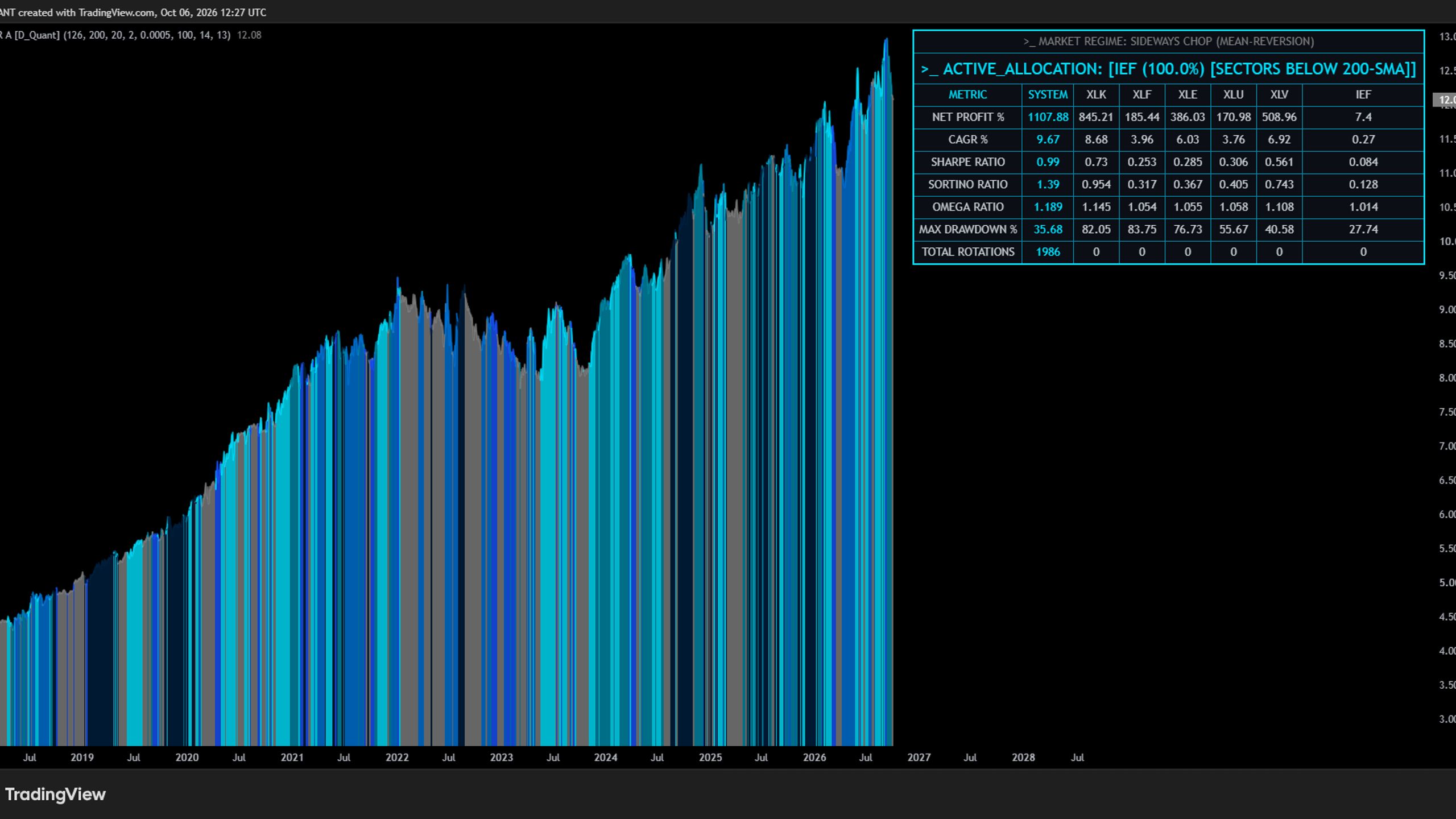The image size is (1456, 819).
Task: Click the XLU column header
Action: (1233, 94)
